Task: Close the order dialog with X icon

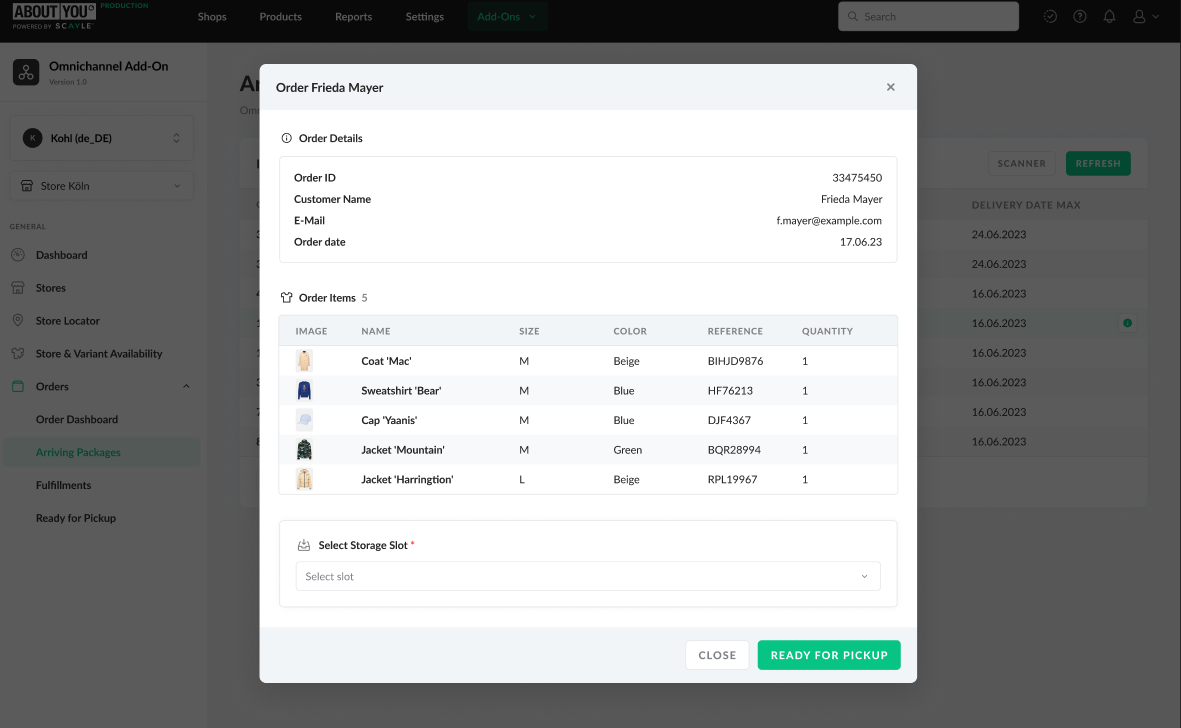Action: pos(890,87)
